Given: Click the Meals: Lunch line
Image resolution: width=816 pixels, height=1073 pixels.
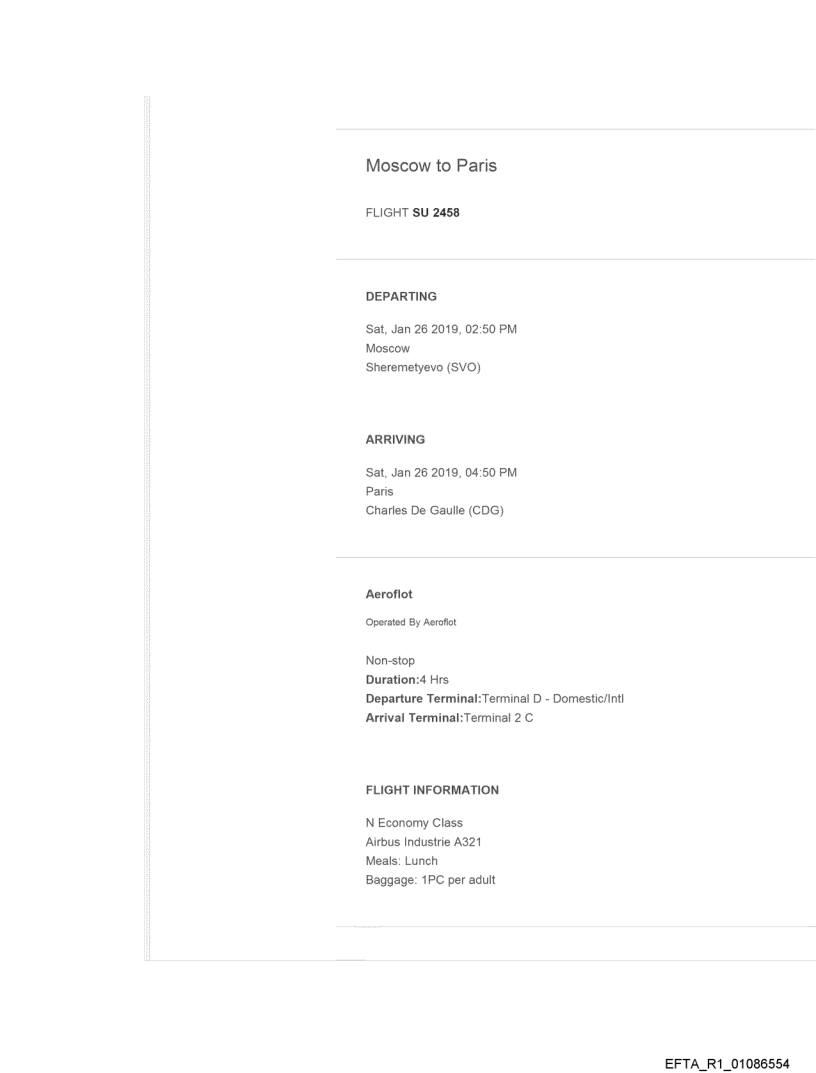Looking at the screenshot, I should pos(402,860).
